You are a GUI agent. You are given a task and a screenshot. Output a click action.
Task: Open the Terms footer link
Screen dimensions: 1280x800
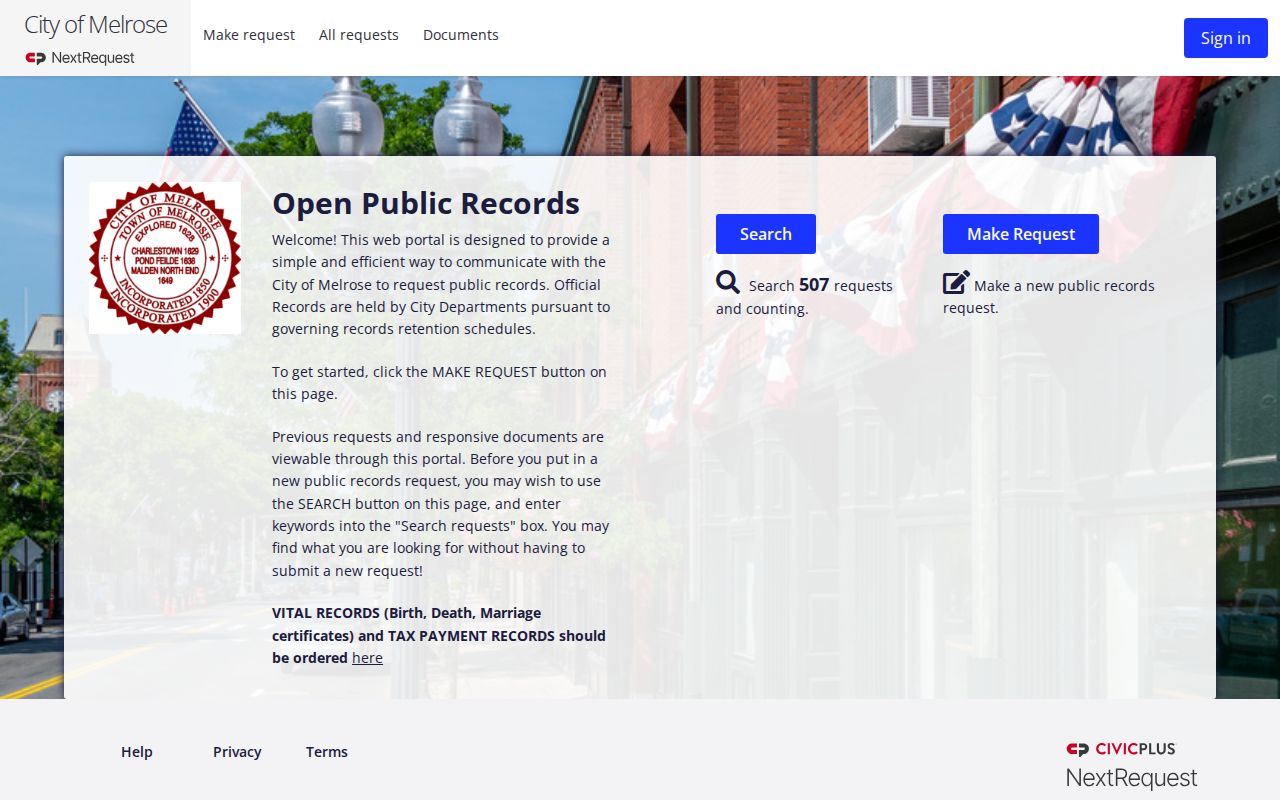pos(327,752)
